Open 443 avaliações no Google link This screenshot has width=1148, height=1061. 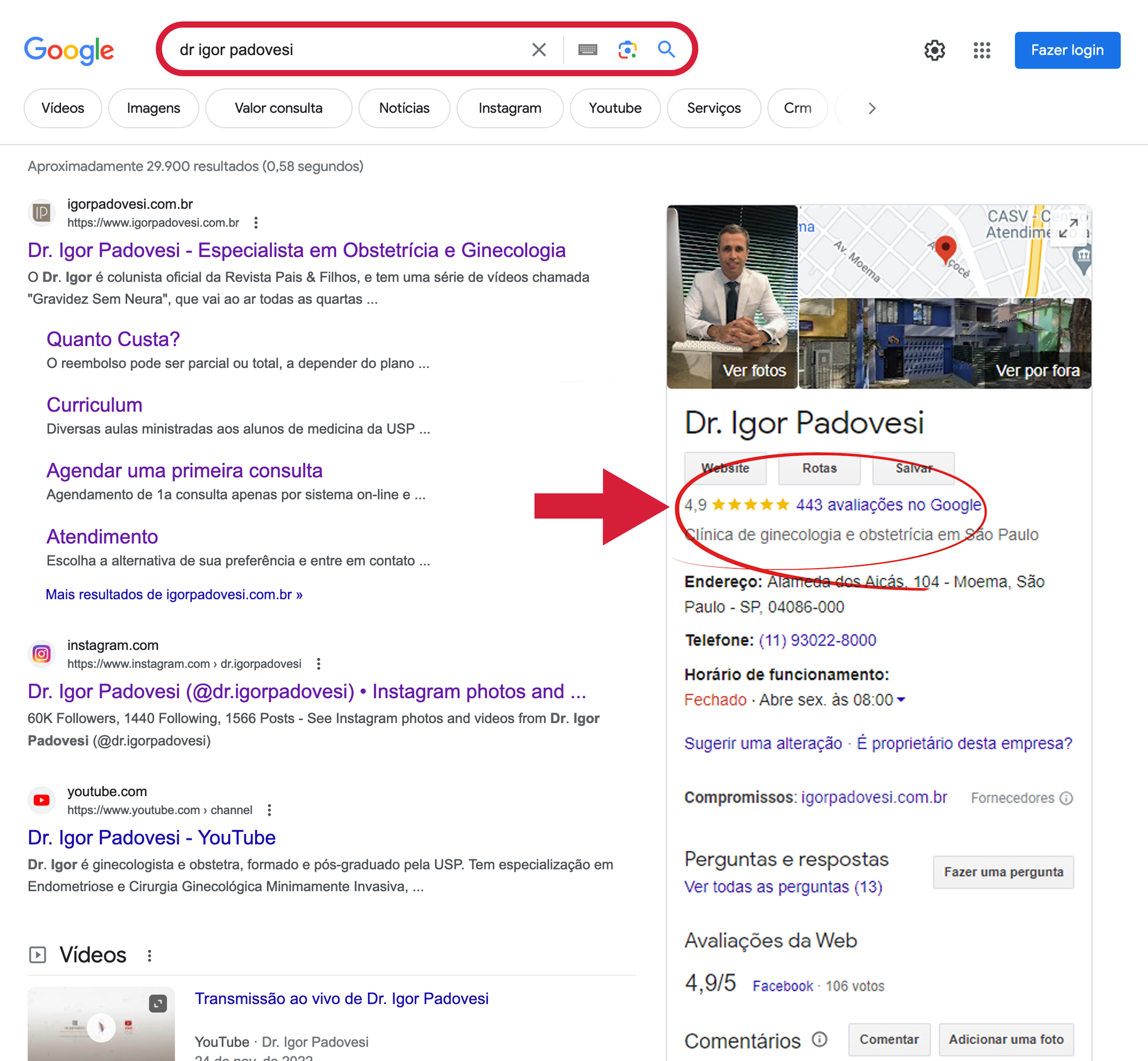pyautogui.click(x=888, y=505)
